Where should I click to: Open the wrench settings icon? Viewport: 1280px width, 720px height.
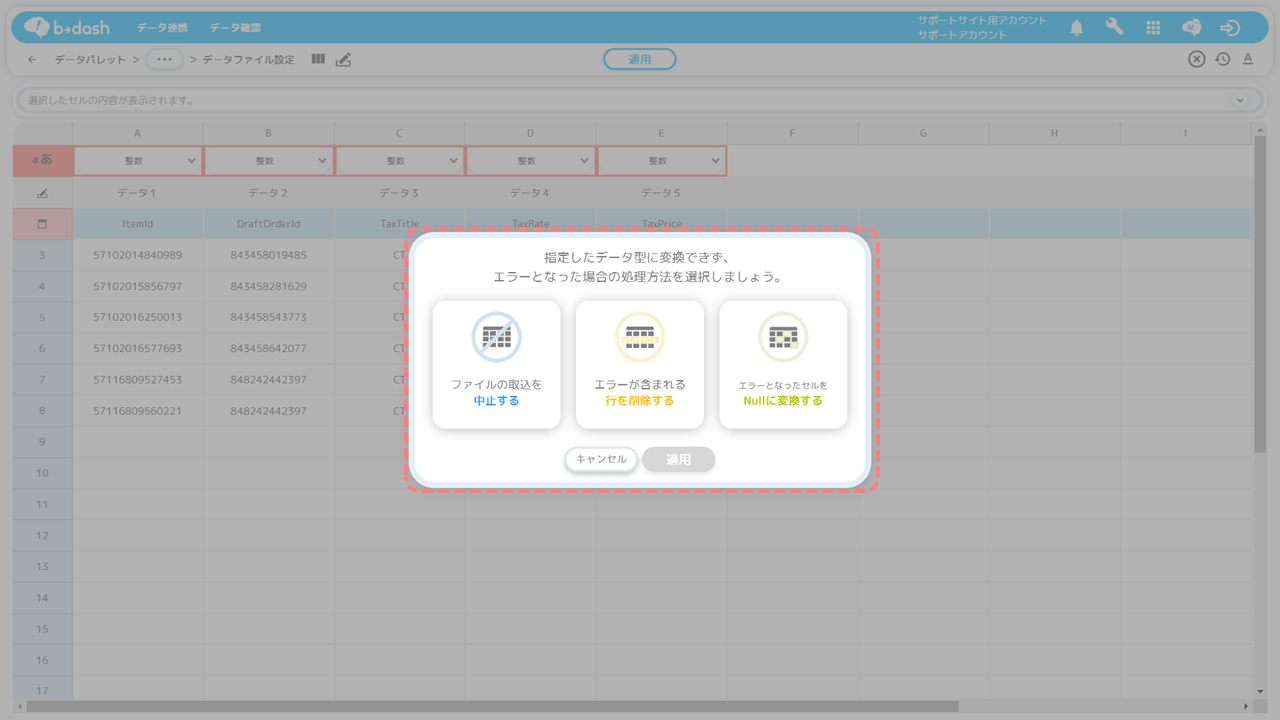point(1114,28)
